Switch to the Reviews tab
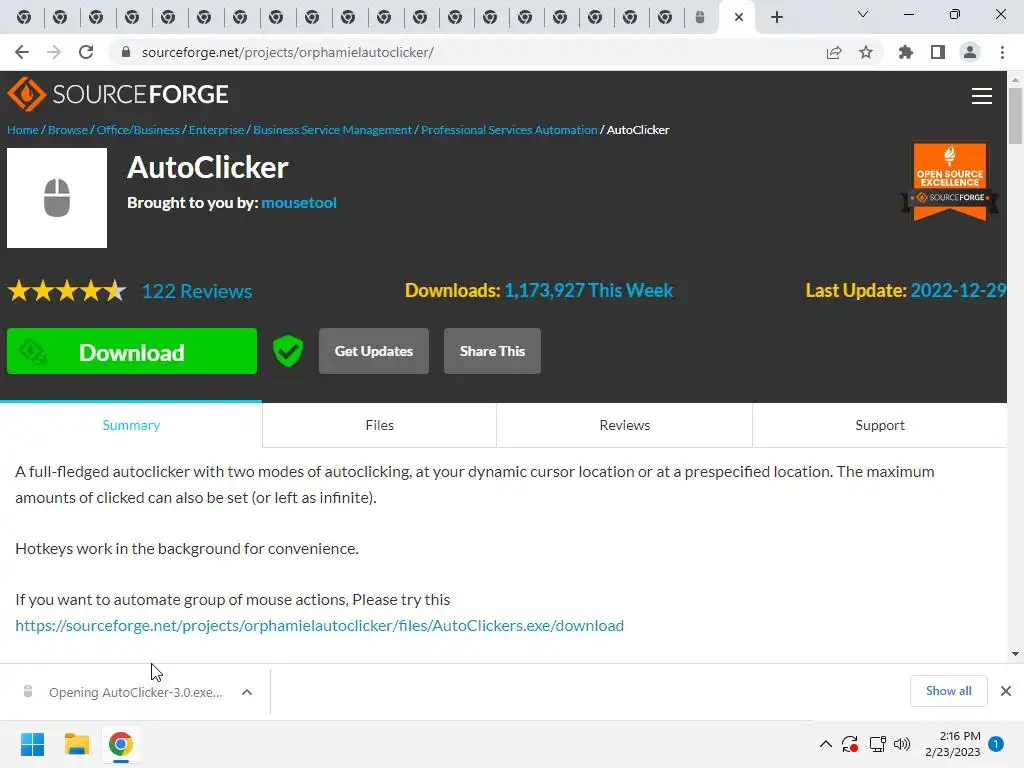The image size is (1024, 768). (x=624, y=425)
